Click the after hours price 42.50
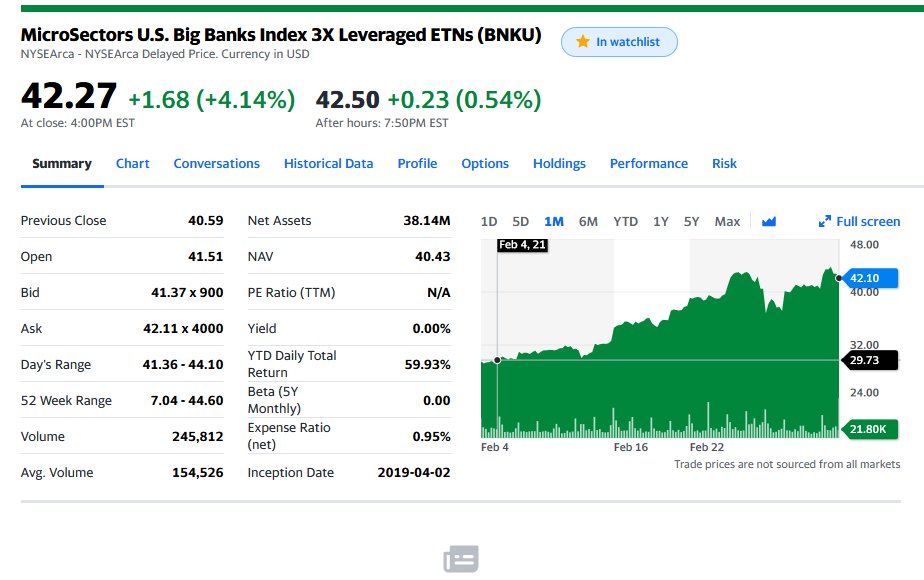The width and height of the screenshot is (924, 580). [x=347, y=99]
